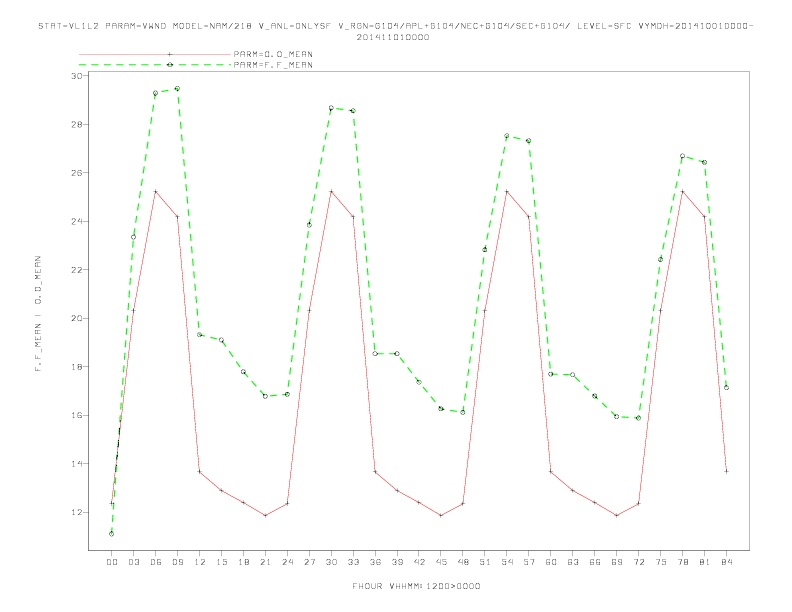This screenshot has width=792, height=612.
Task: Click x-axis tick label 09
Action: pyautogui.click(x=177, y=562)
